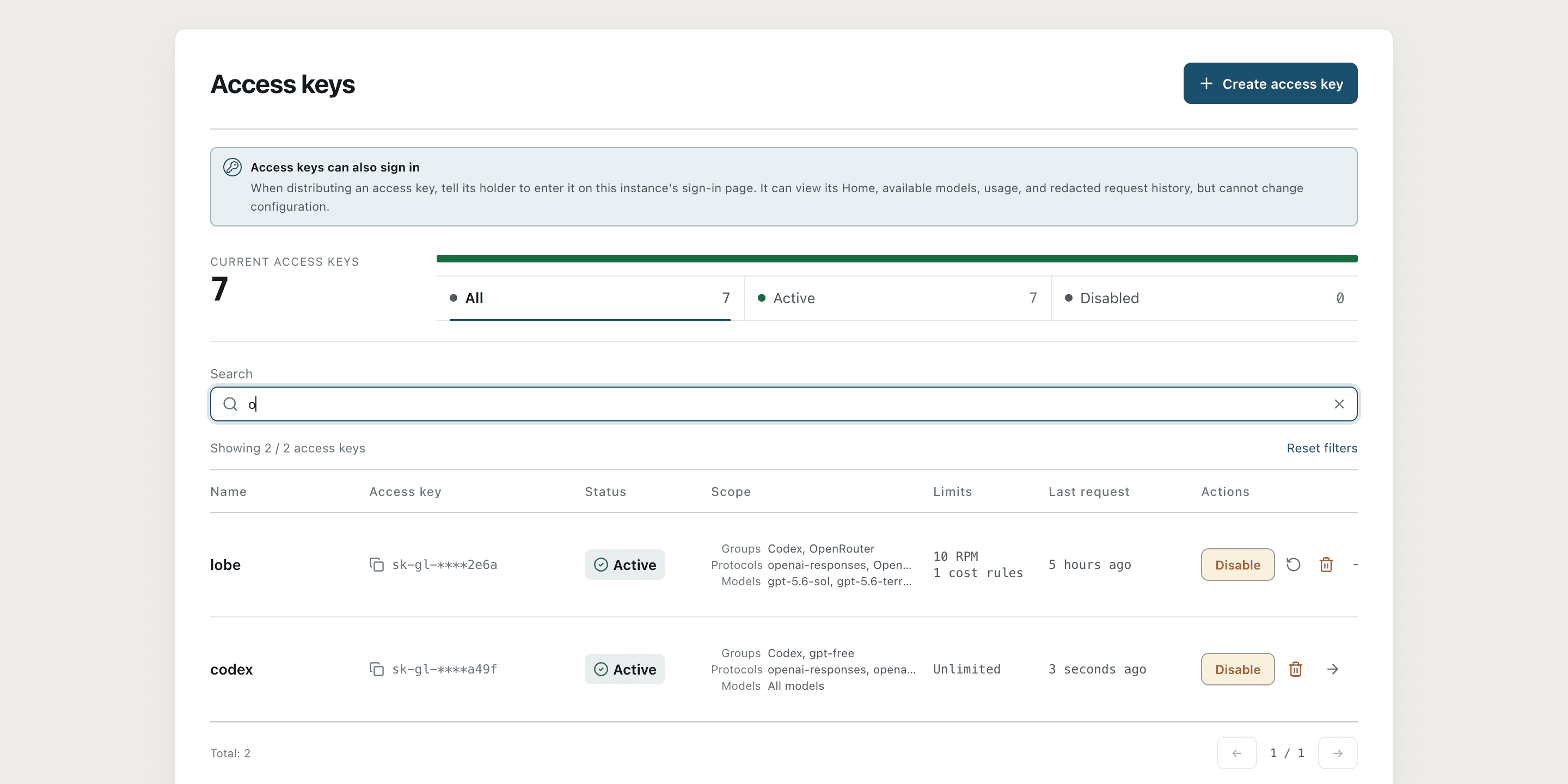Click the search magnifier icon
Image resolution: width=1568 pixels, height=784 pixels.
(x=230, y=404)
